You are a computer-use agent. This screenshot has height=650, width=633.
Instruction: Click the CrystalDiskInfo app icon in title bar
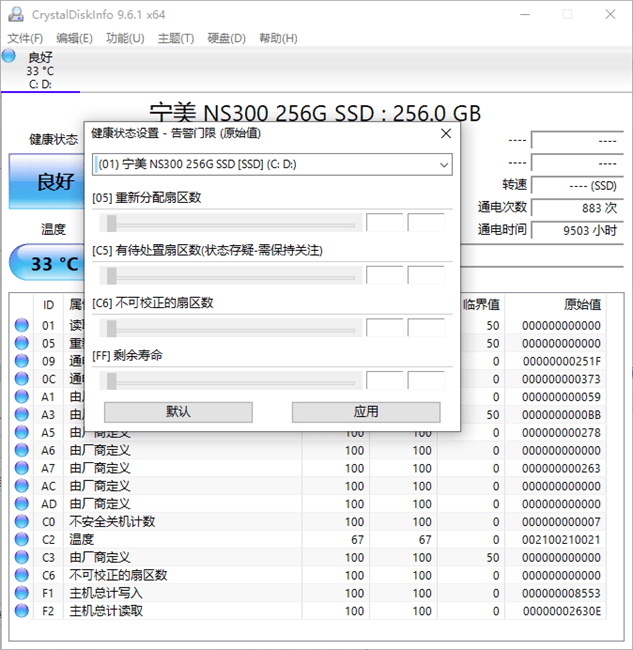(13, 14)
